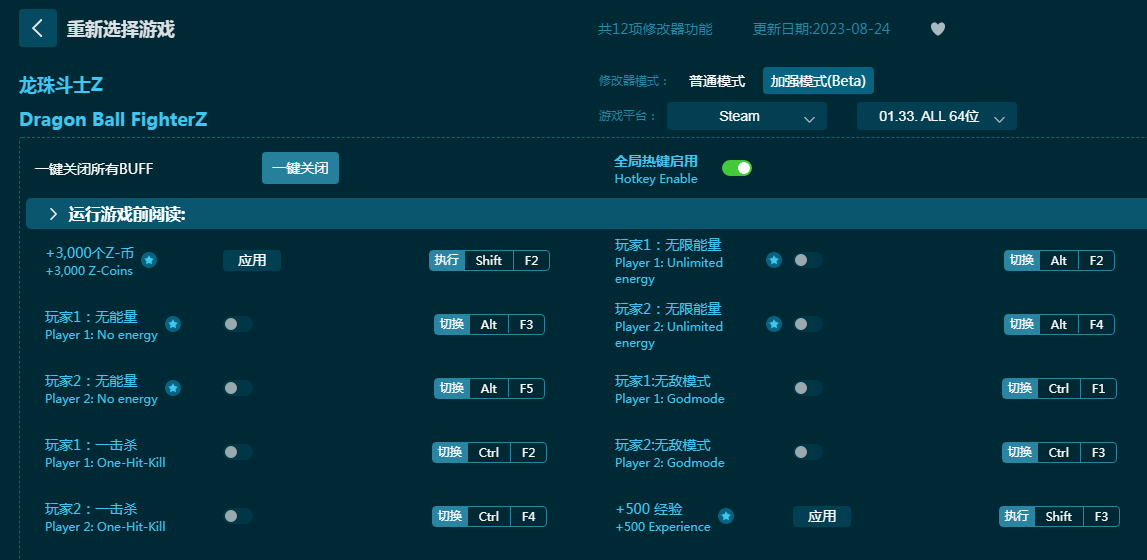Click the Shift modifier key for +3,000 Z-Coins

(x=489, y=260)
